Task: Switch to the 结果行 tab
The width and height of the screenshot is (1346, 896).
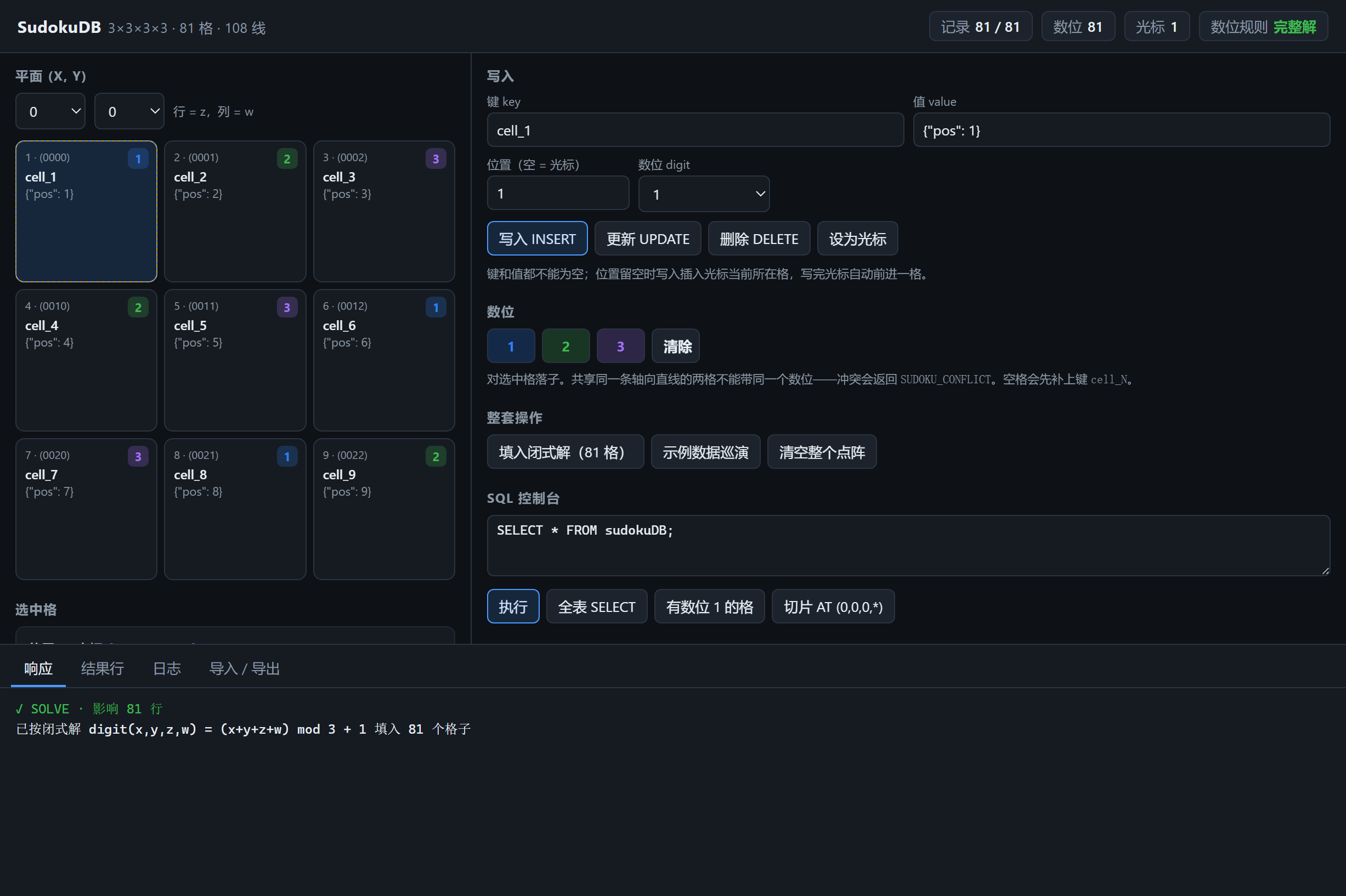Action: coord(103,668)
